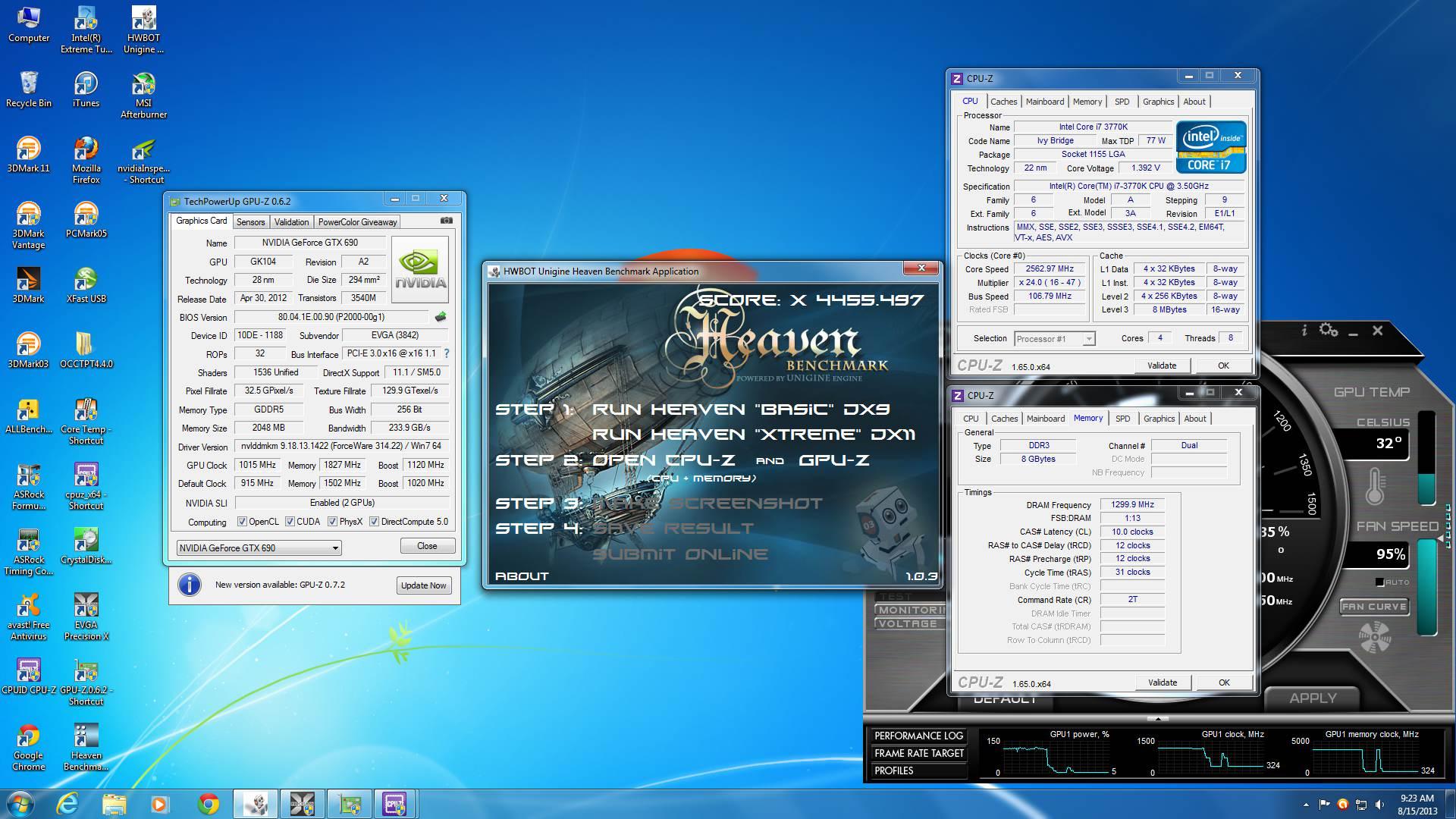Toggle the PhysX checkbox in GPU-Z
This screenshot has width=1456, height=819.
tap(332, 522)
